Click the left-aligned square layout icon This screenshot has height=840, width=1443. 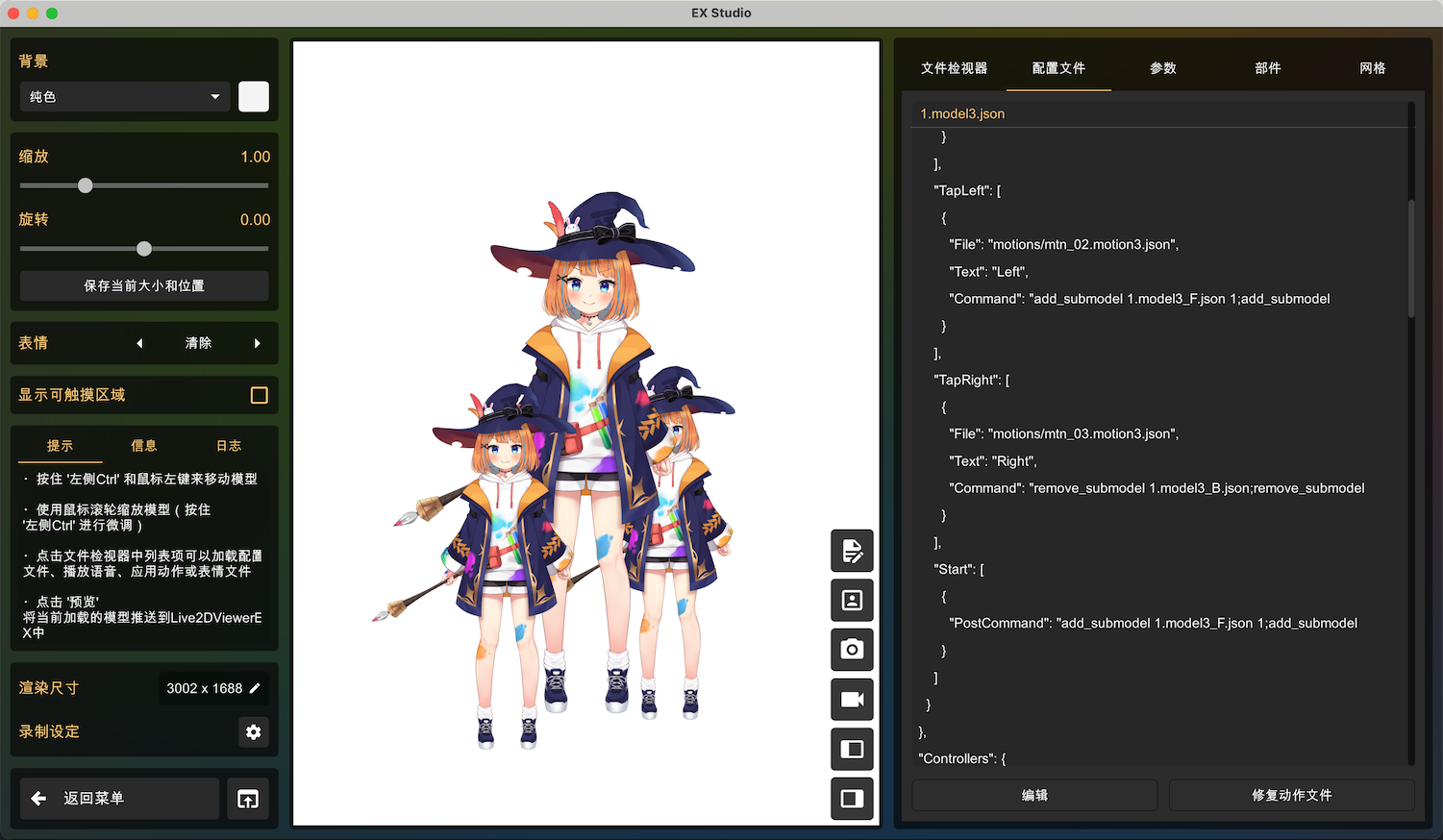(852, 799)
